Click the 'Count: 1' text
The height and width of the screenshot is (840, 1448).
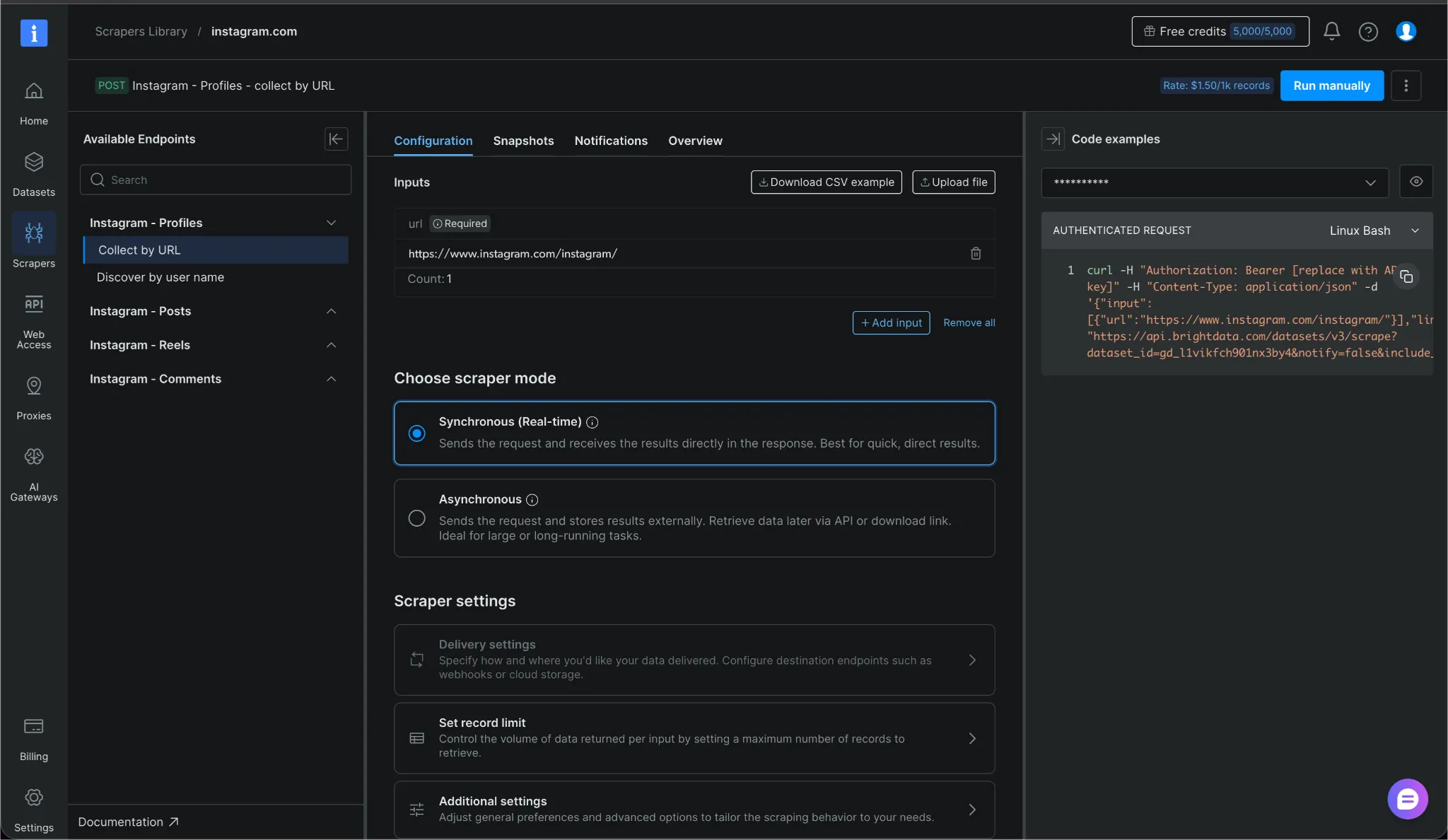[x=430, y=279]
